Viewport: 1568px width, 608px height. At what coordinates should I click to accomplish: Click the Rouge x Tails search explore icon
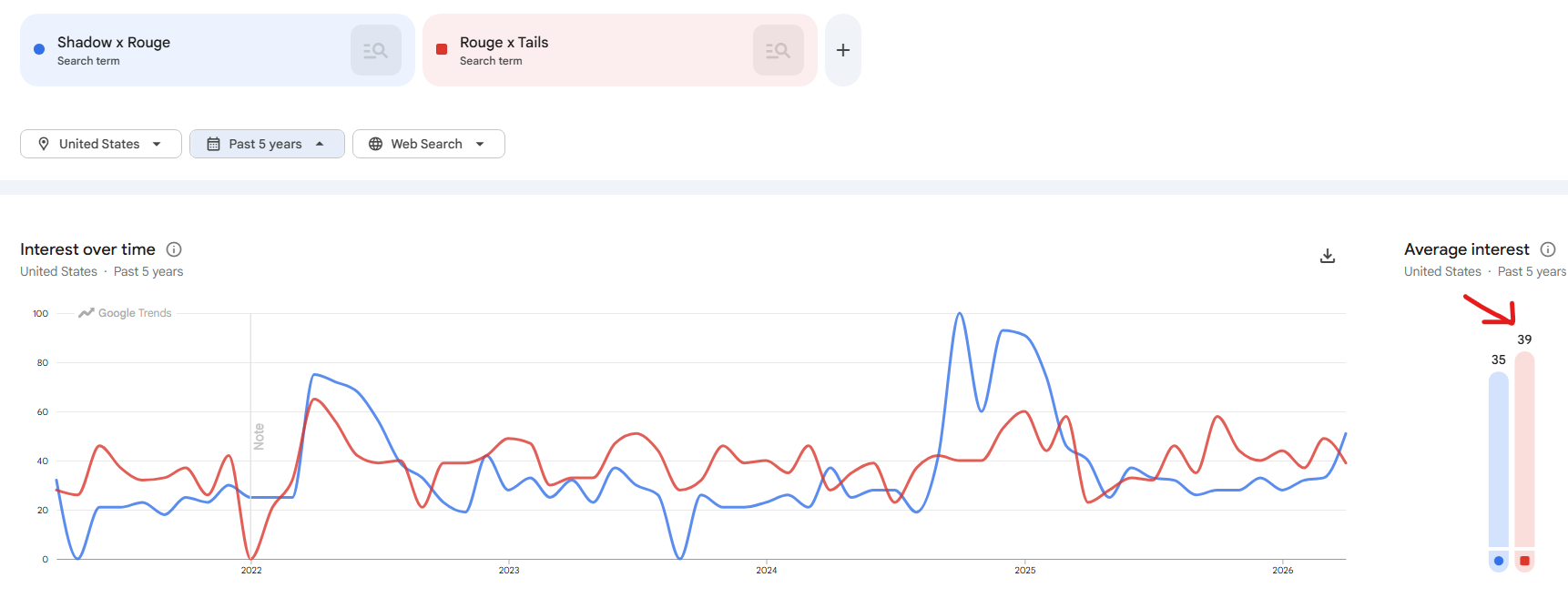(x=778, y=50)
